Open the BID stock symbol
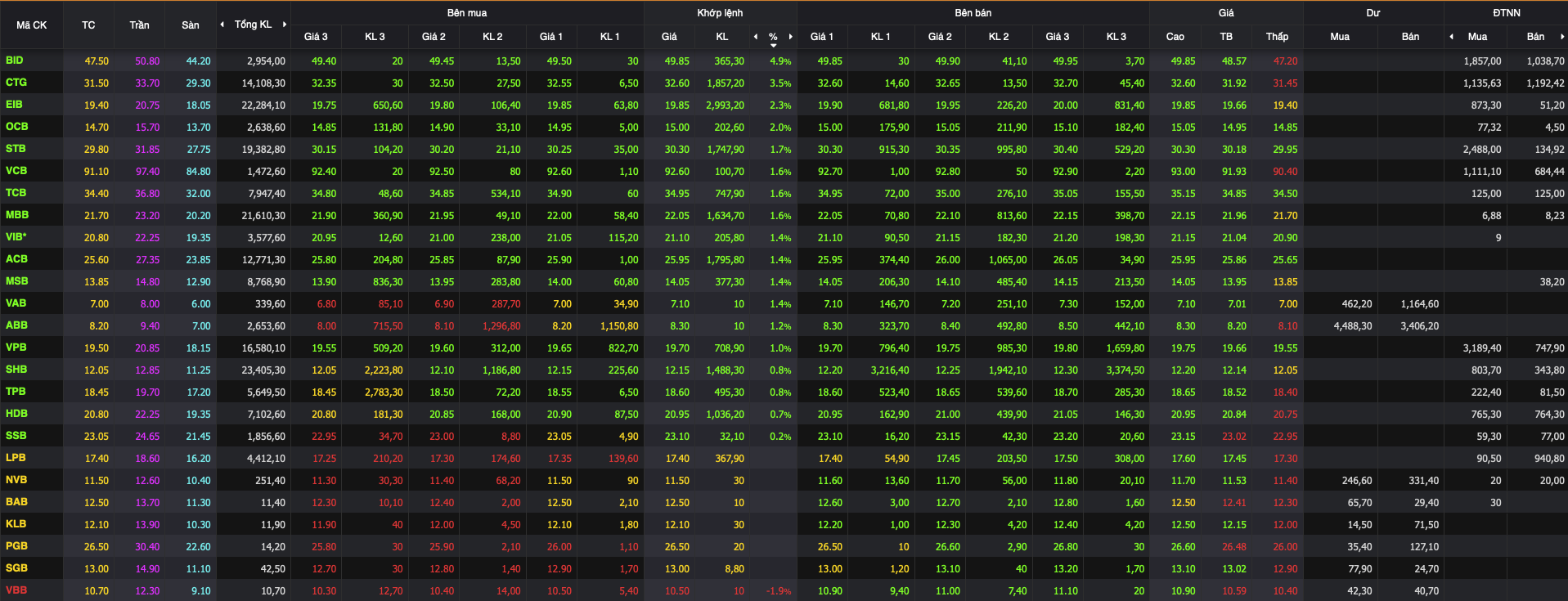Screen dimensions: 1568x601 [15, 61]
